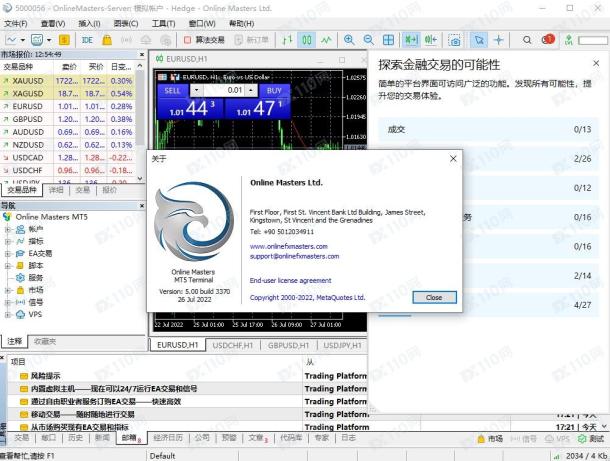The image size is (610, 461).
Task: Switch to the GBPUSD,H1 chart tab
Action: (288, 345)
